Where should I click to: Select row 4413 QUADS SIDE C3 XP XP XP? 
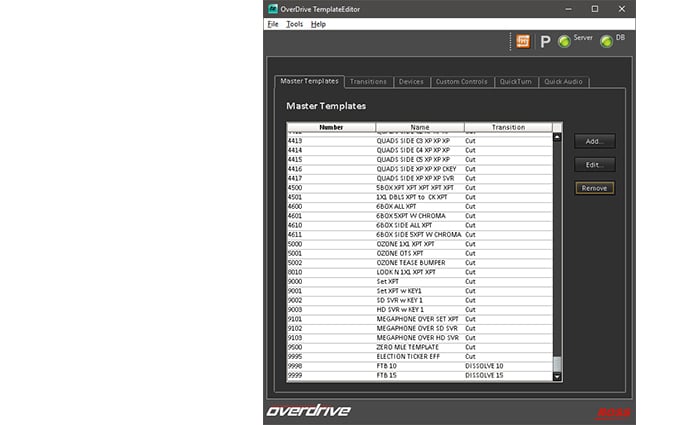[x=420, y=141]
